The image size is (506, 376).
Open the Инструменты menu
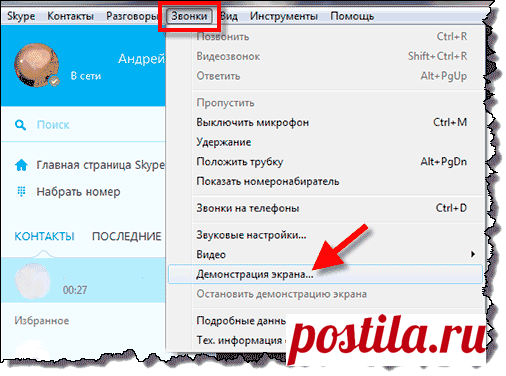284,16
